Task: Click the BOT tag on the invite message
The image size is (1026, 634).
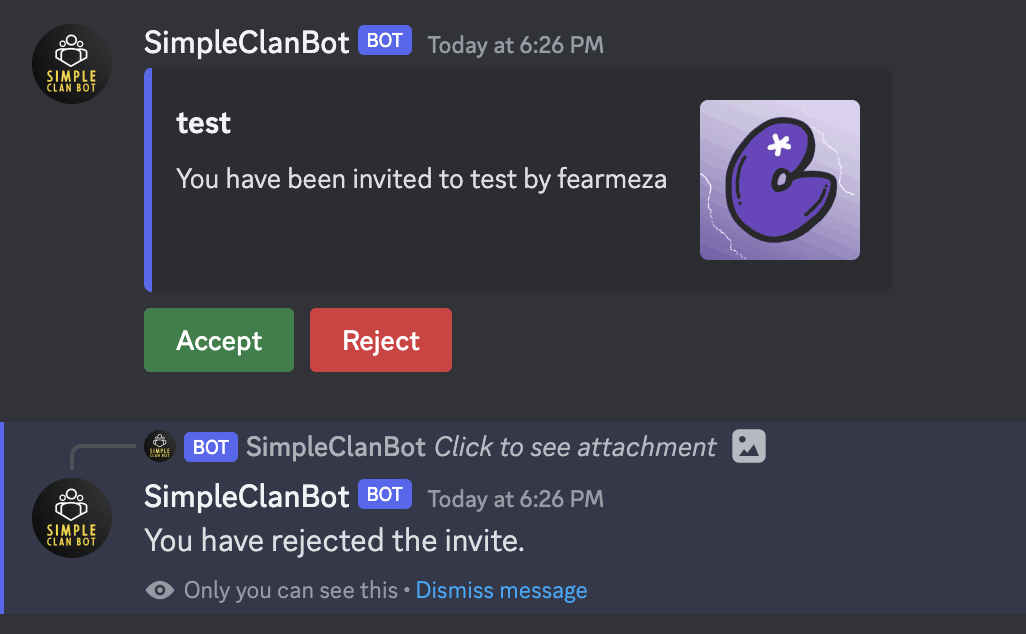Action: [385, 41]
